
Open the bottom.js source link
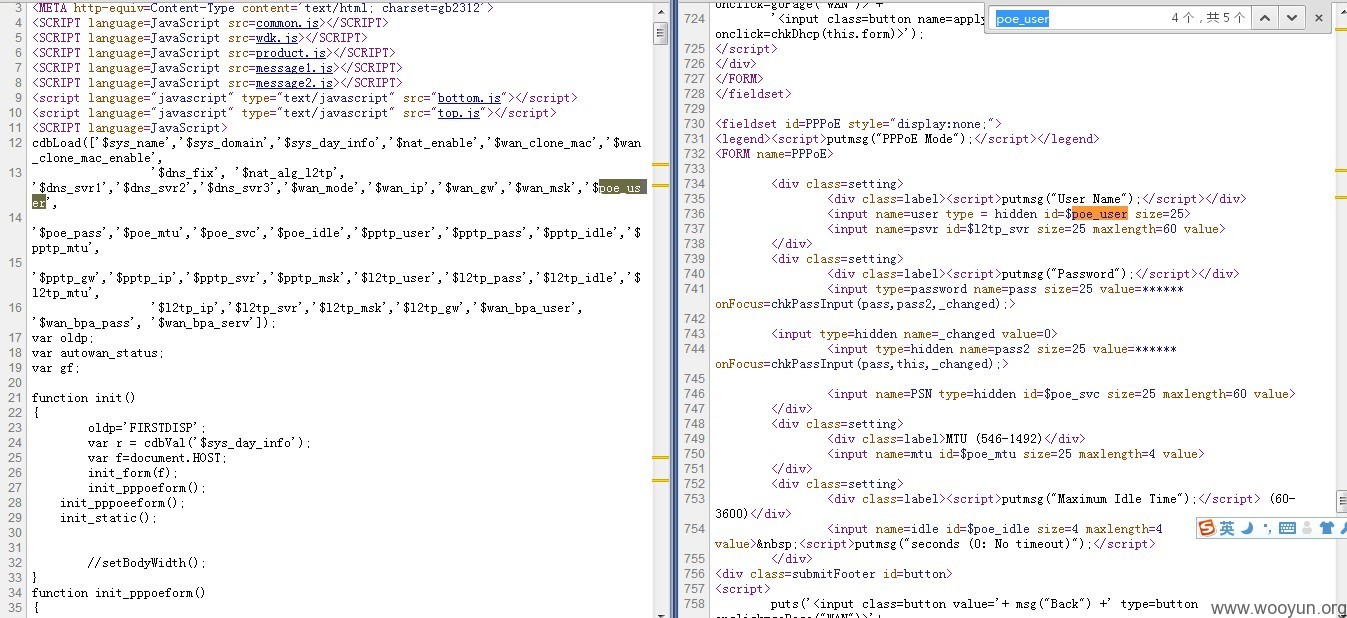click(470, 97)
